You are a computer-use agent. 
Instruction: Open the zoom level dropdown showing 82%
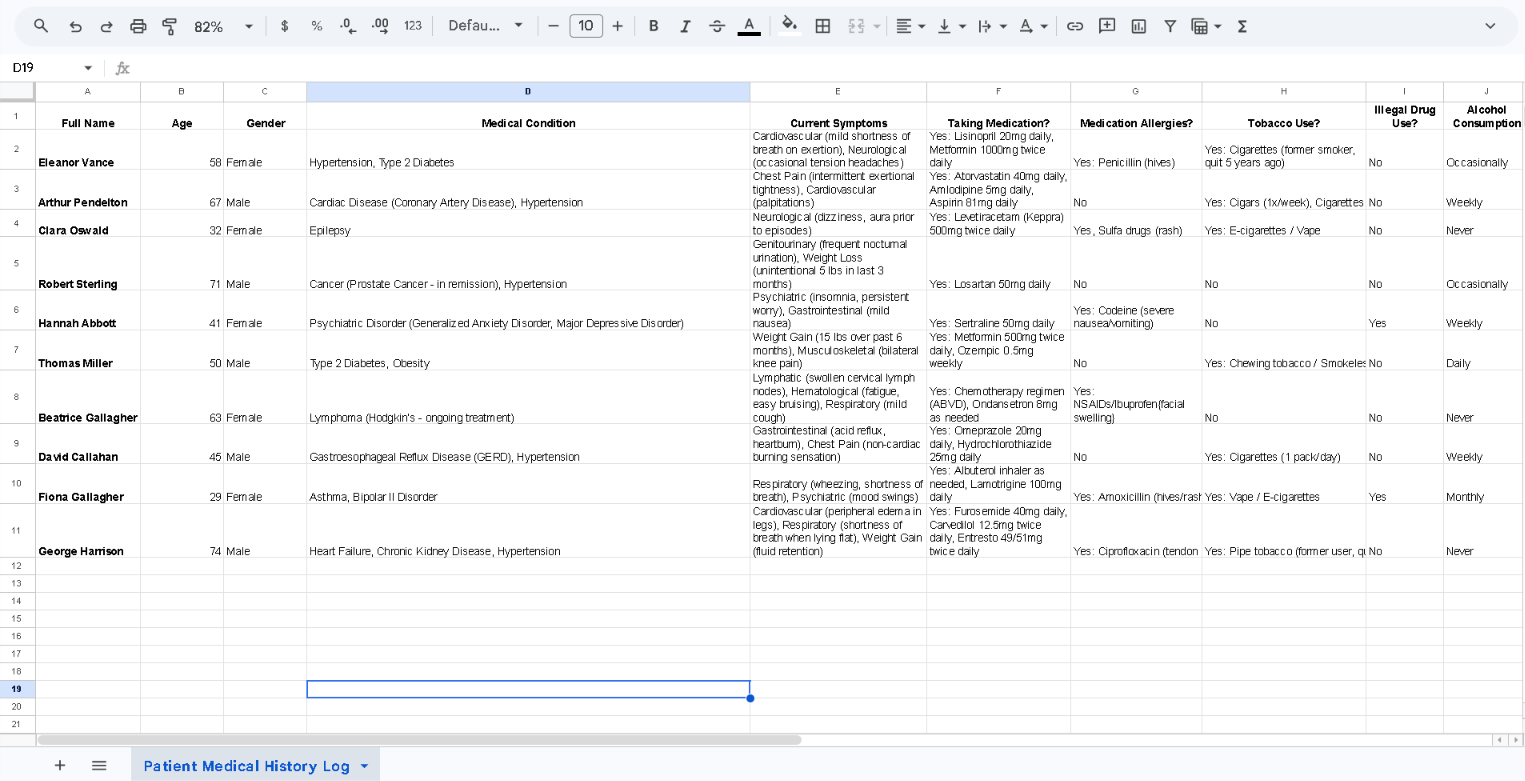pos(224,26)
